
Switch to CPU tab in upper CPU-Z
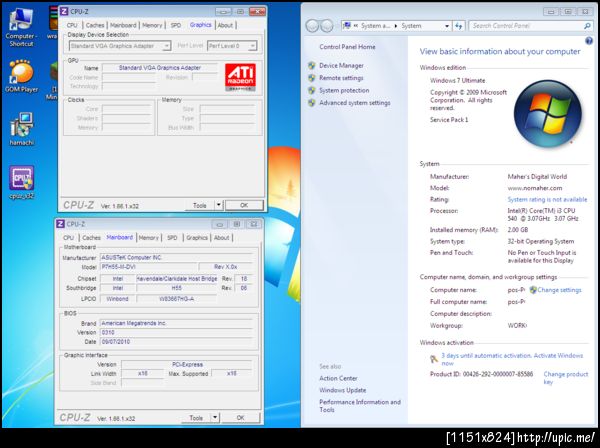coord(72,25)
